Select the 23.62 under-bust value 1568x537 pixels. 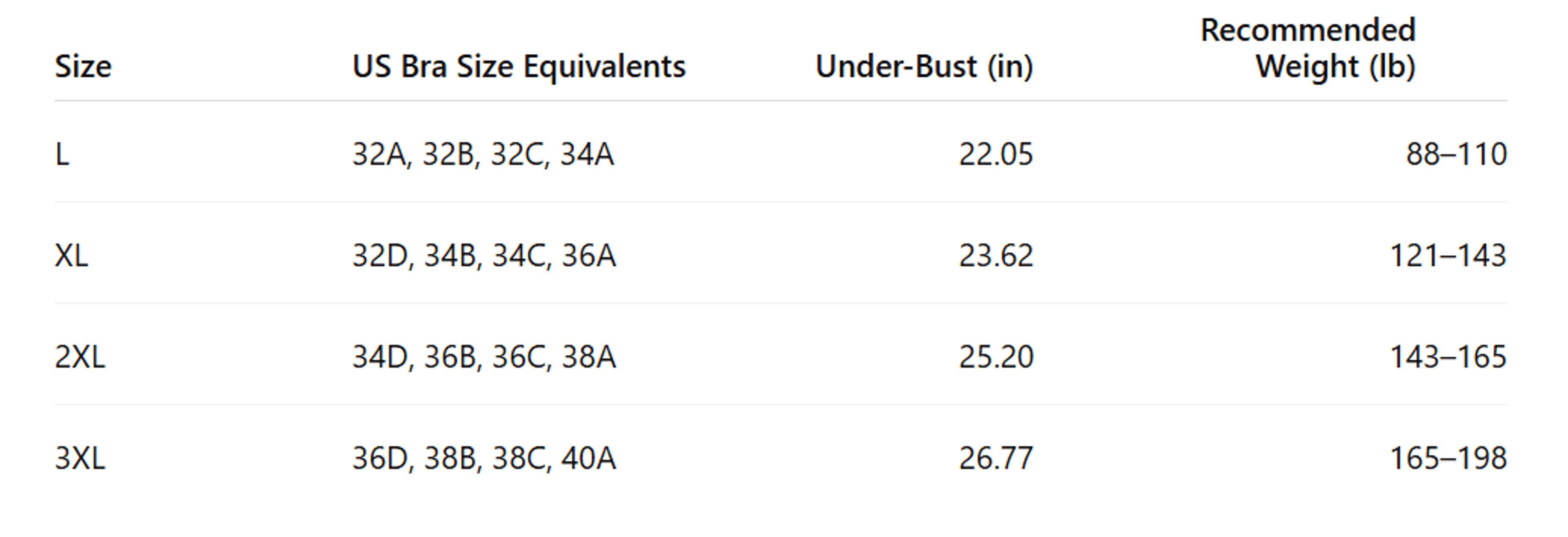coord(996,255)
